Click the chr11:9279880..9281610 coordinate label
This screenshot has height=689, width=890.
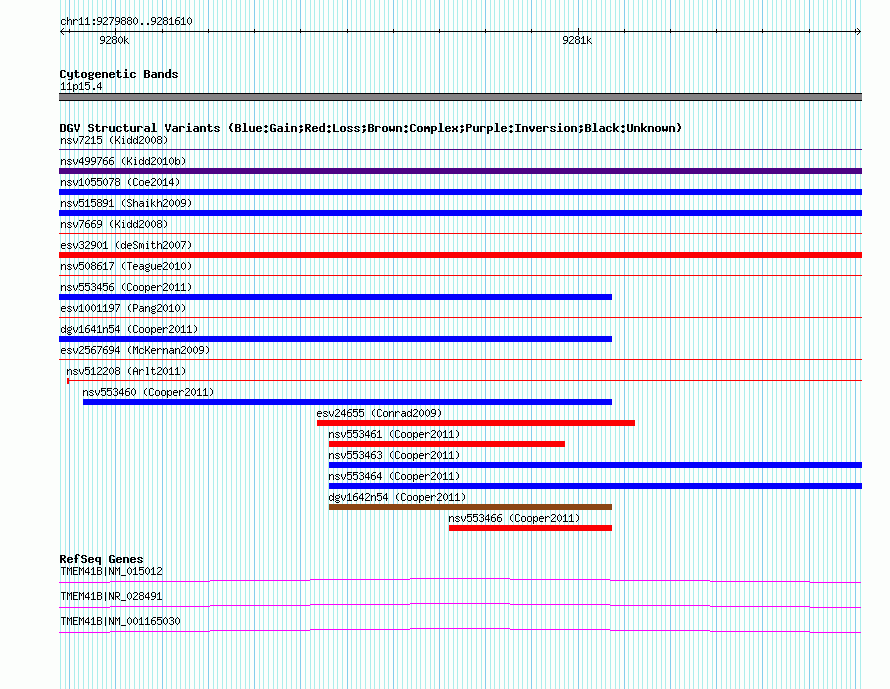pos(126,21)
